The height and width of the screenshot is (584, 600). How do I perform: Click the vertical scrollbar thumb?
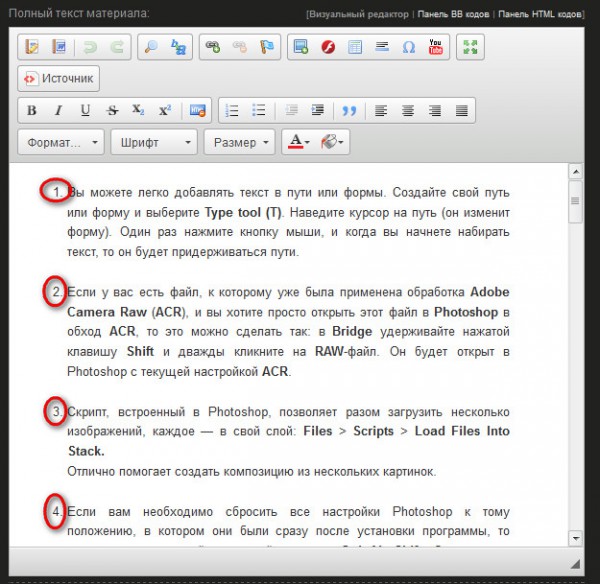click(x=576, y=201)
